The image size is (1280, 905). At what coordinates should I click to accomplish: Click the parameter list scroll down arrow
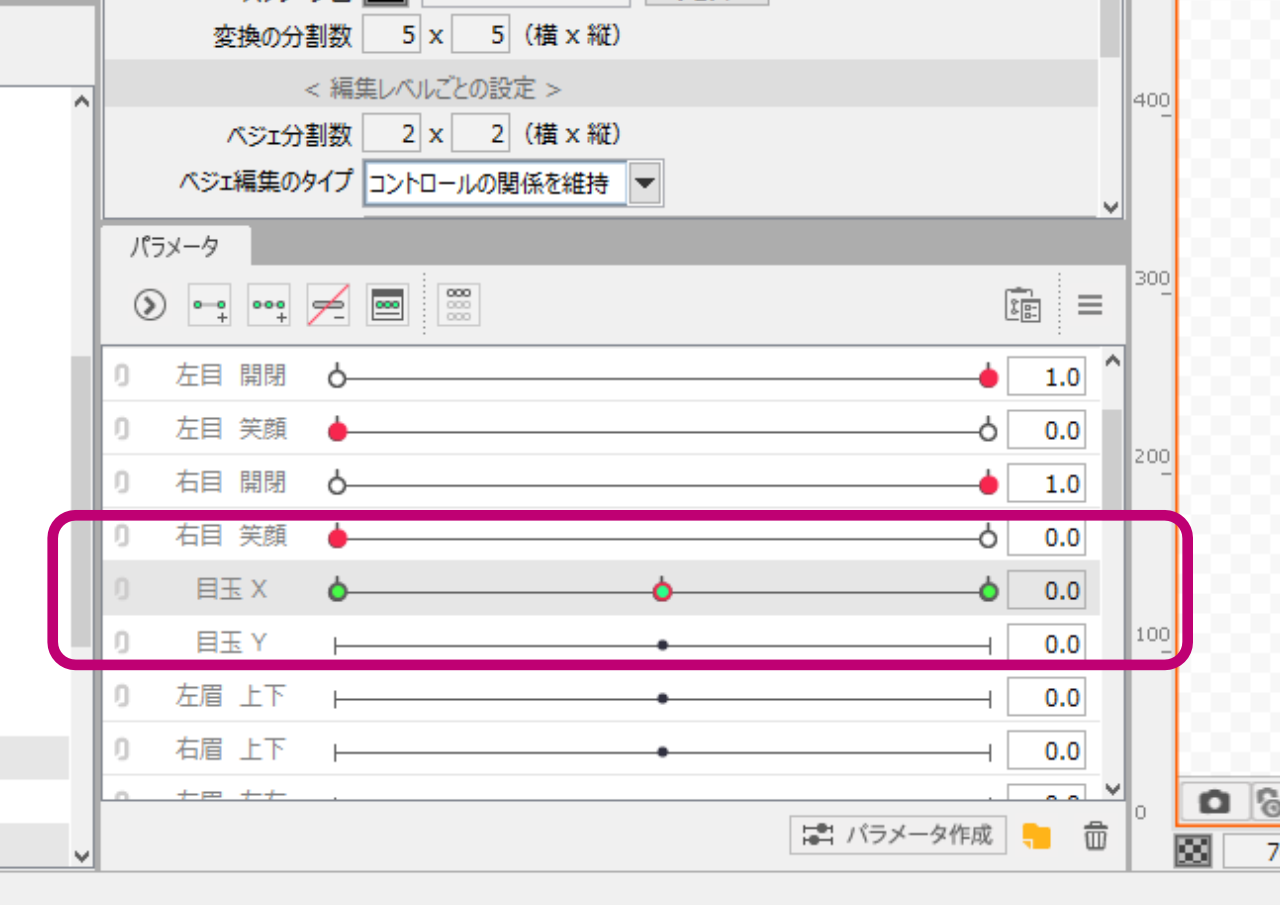coord(1113,789)
